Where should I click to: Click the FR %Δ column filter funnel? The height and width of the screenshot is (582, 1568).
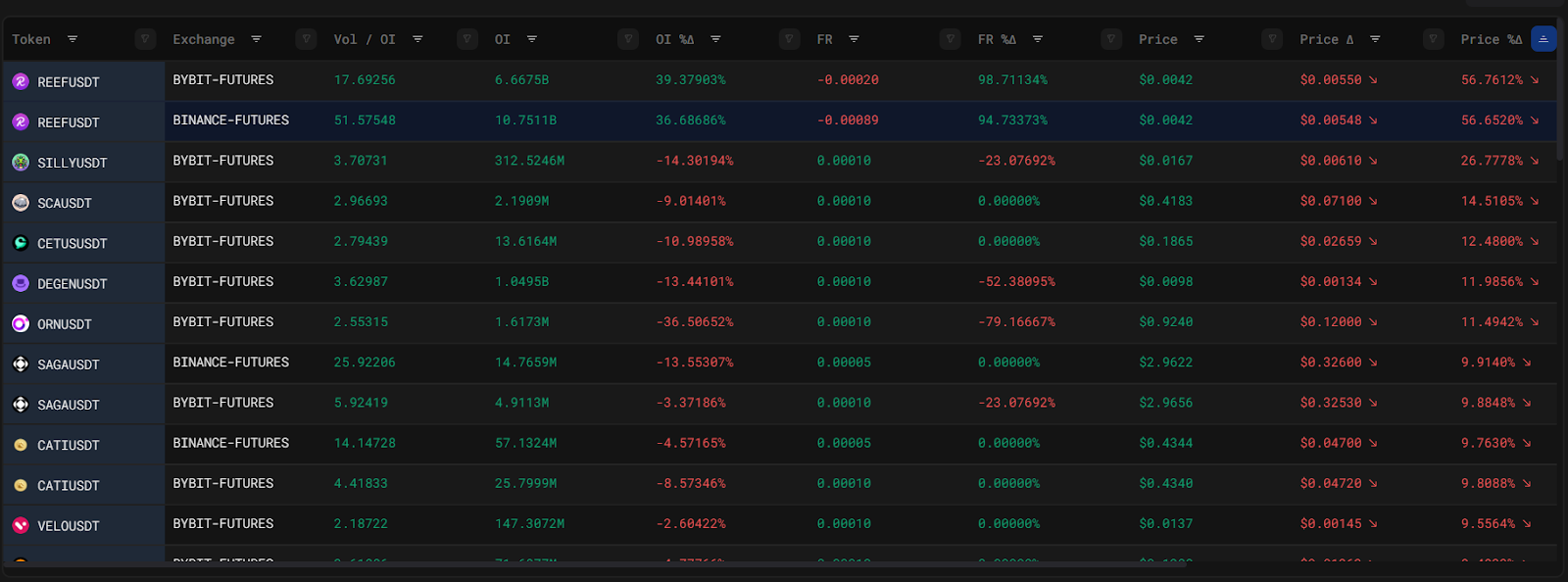pos(1111,39)
